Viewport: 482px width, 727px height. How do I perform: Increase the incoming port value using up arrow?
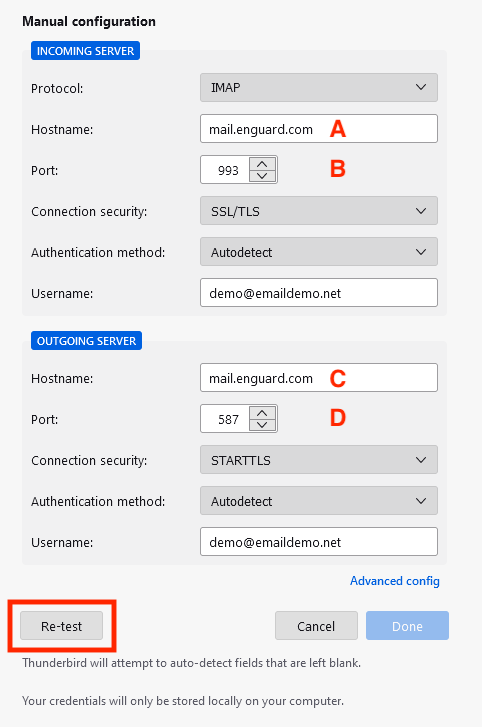click(262, 164)
